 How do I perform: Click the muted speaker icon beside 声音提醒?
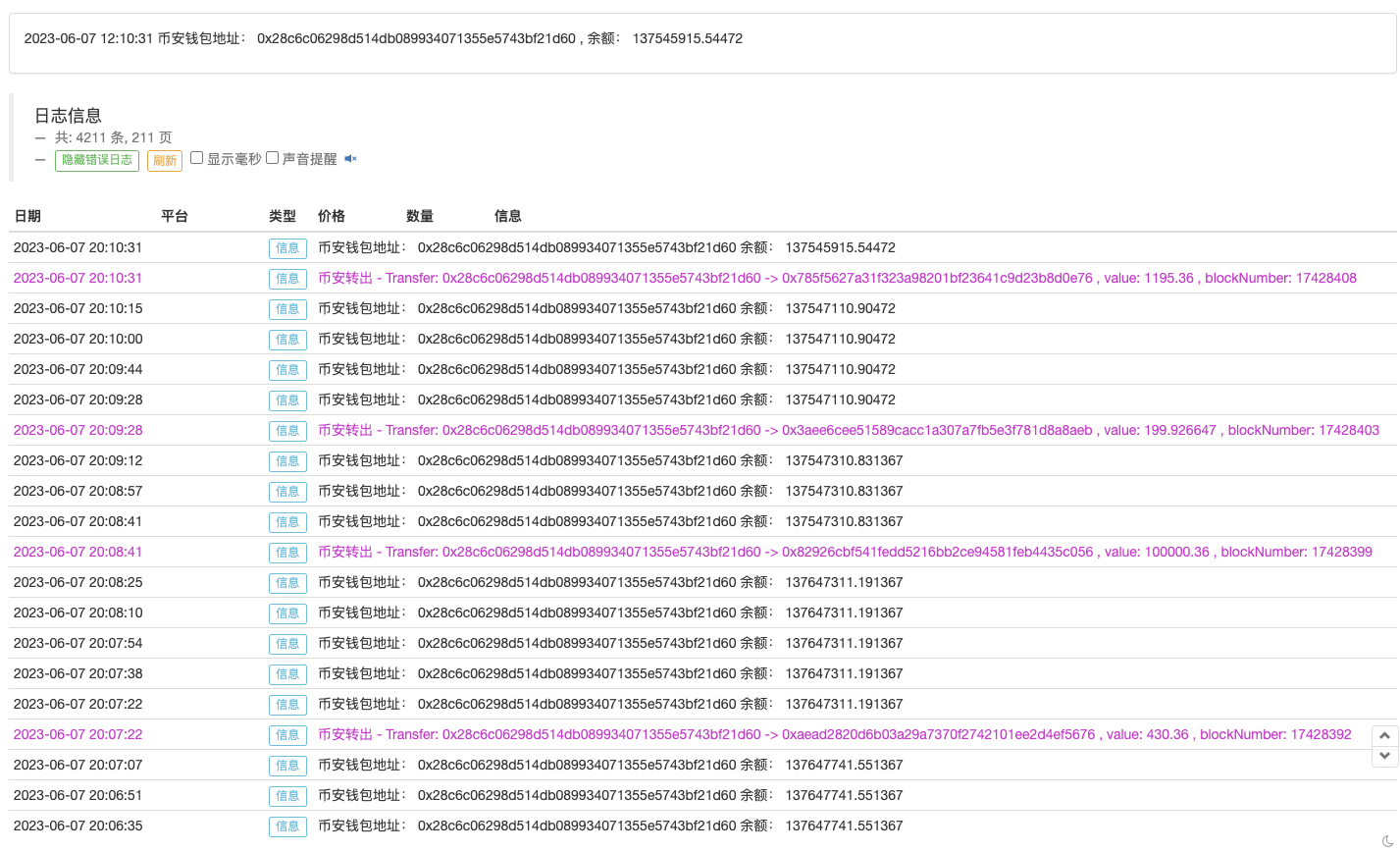click(x=350, y=158)
